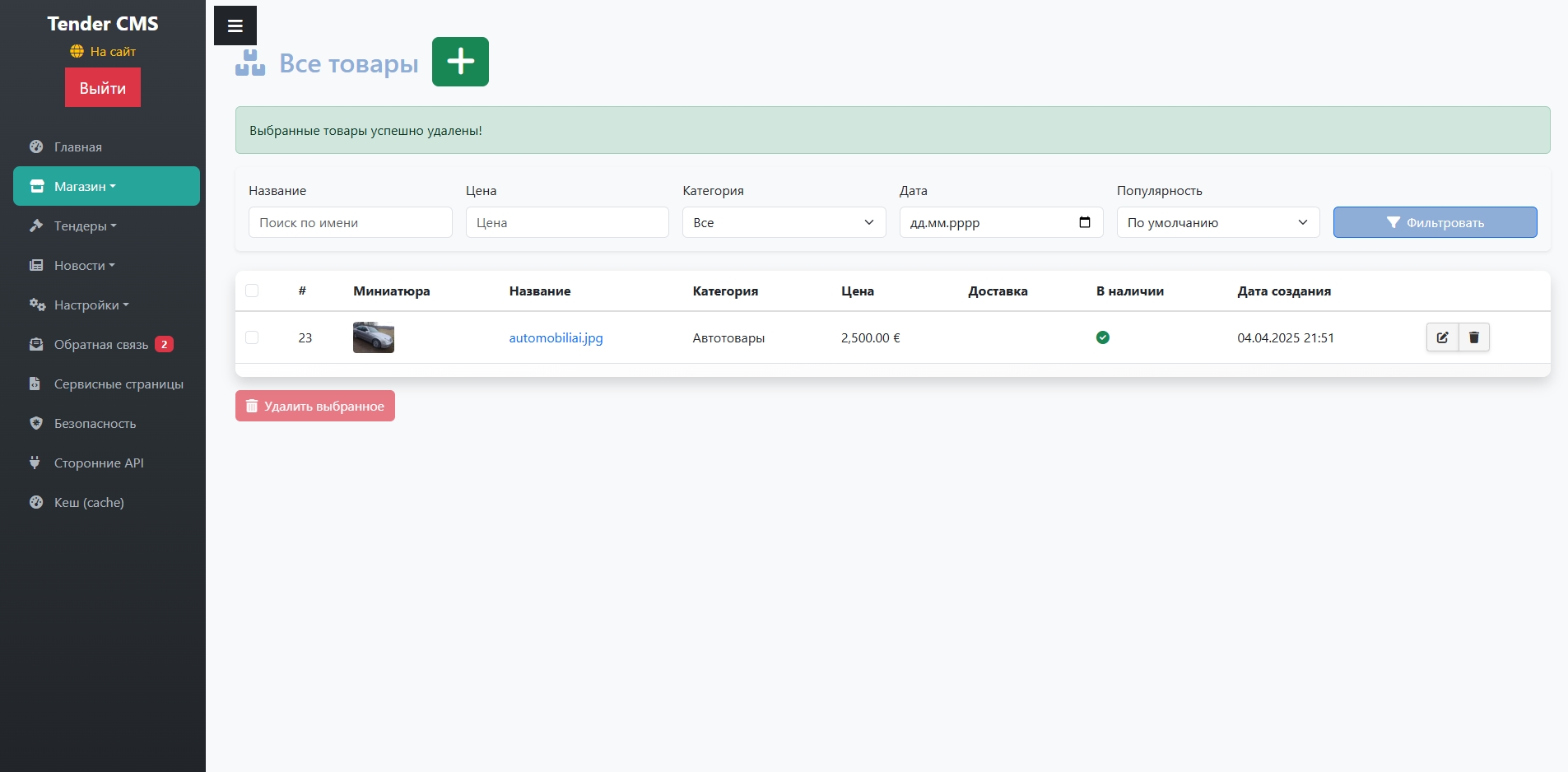This screenshot has height=772, width=1568.
Task: Select the checkbox for product 23
Action: tap(252, 337)
